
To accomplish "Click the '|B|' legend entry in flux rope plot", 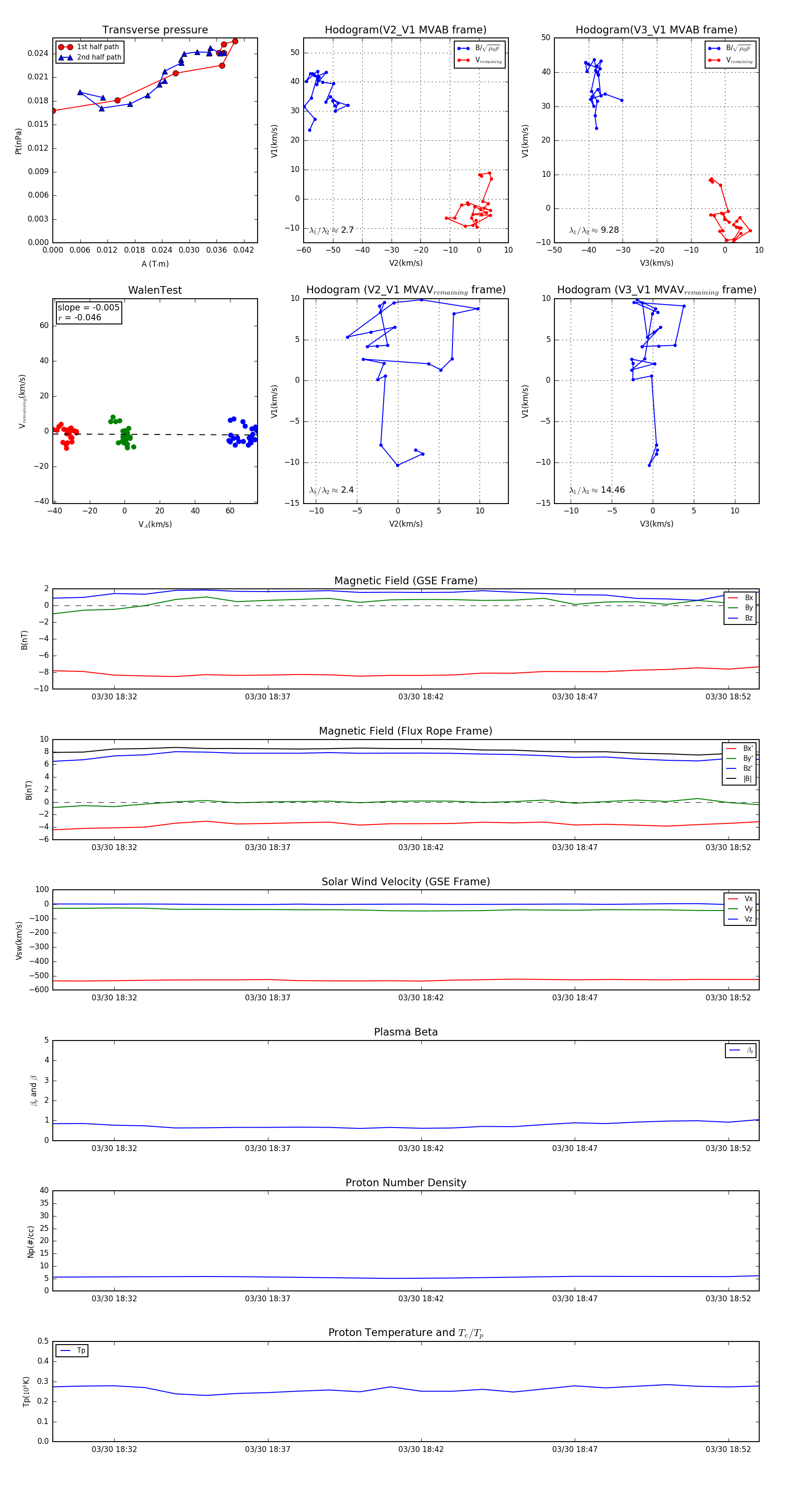I will coord(740,779).
